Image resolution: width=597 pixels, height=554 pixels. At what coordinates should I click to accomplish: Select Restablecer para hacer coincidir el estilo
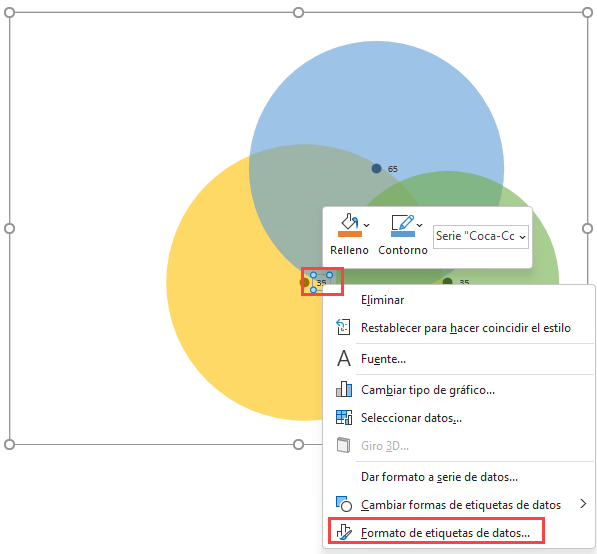[465, 328]
